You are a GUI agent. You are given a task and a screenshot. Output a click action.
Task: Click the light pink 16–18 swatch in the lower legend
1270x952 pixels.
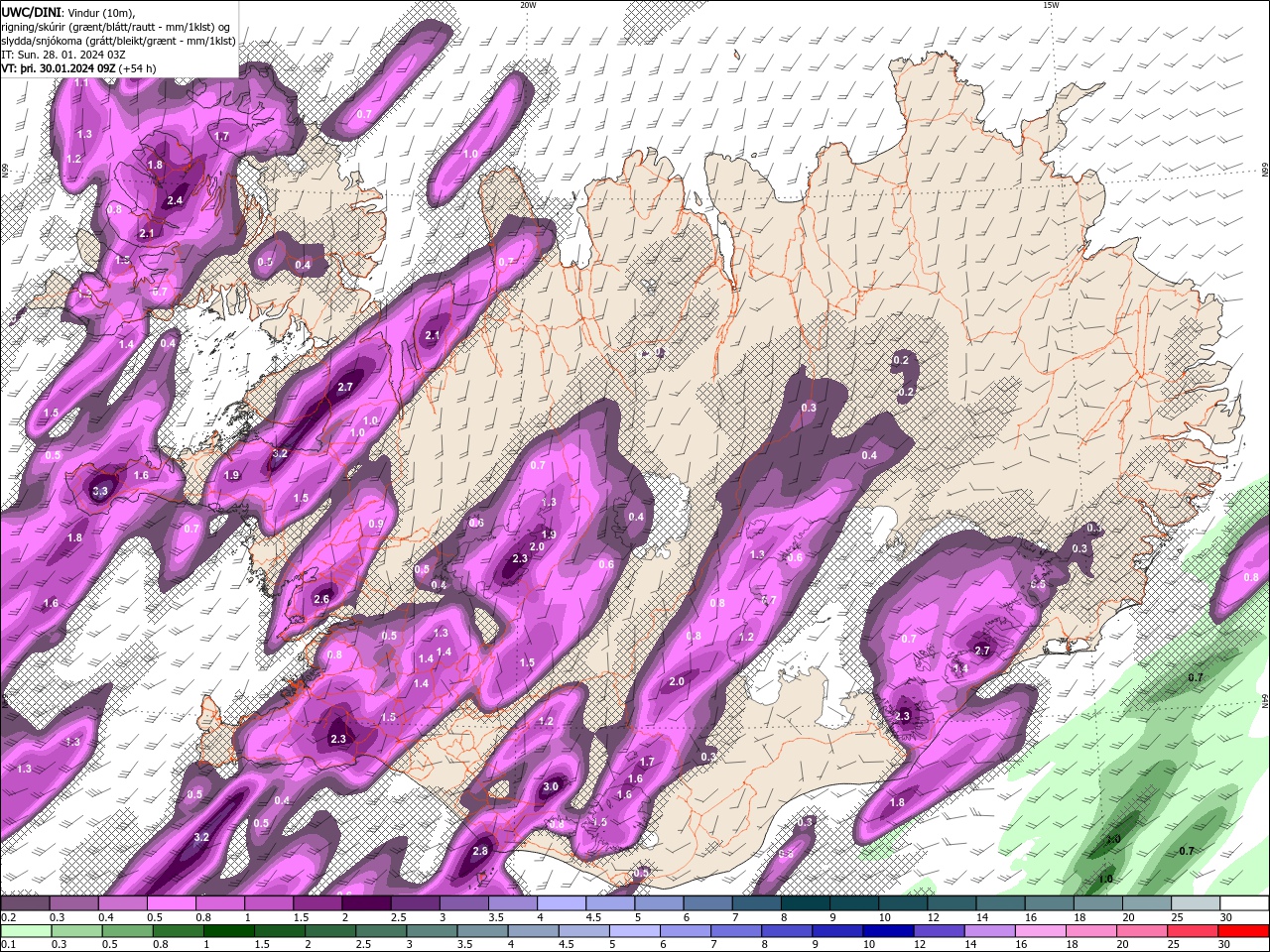tap(1039, 931)
